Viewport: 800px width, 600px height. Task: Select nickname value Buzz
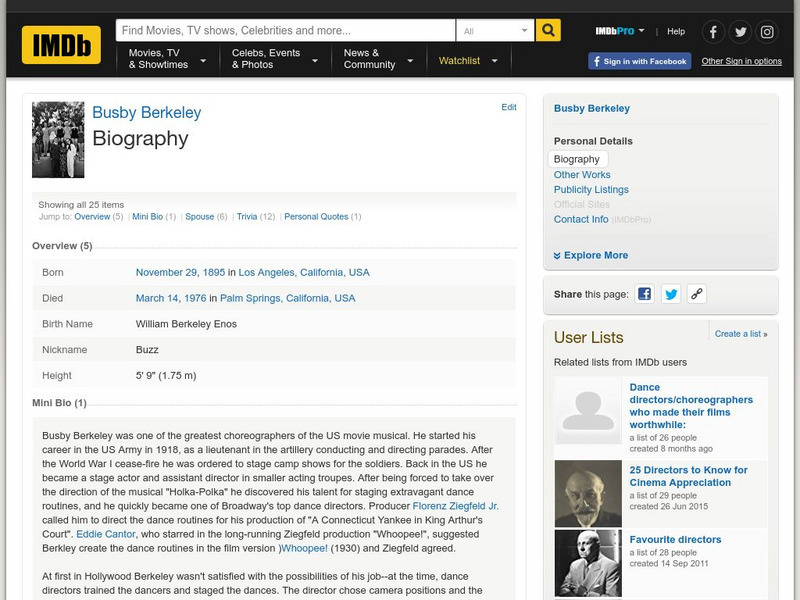[x=147, y=349]
